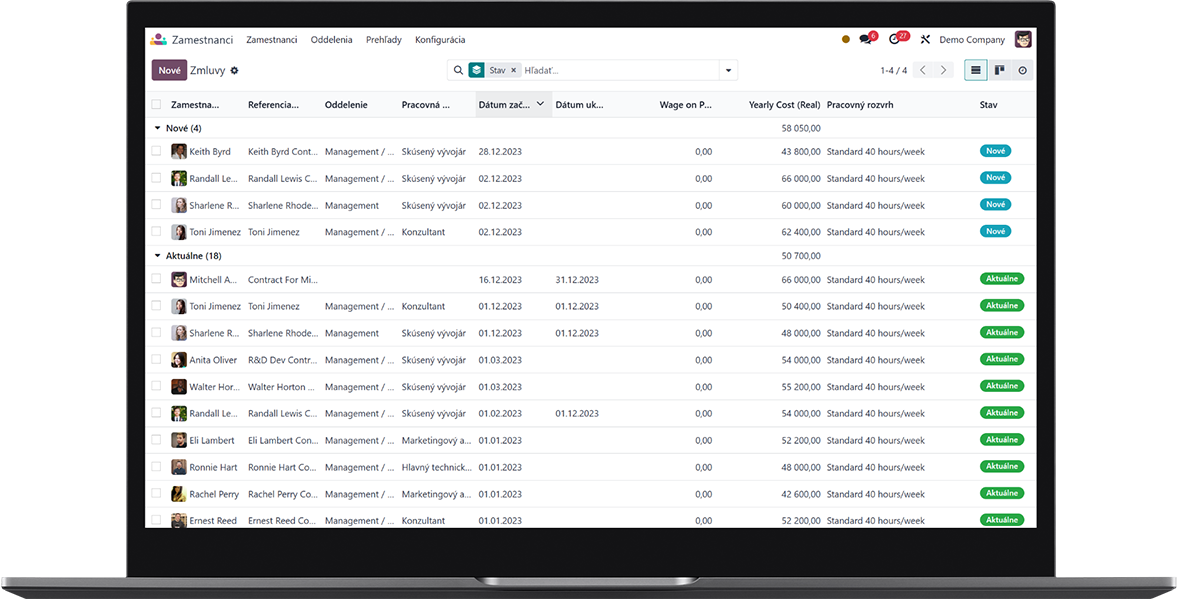The image size is (1177, 599).
Task: Go to next page arrow in pager
Action: [944, 71]
